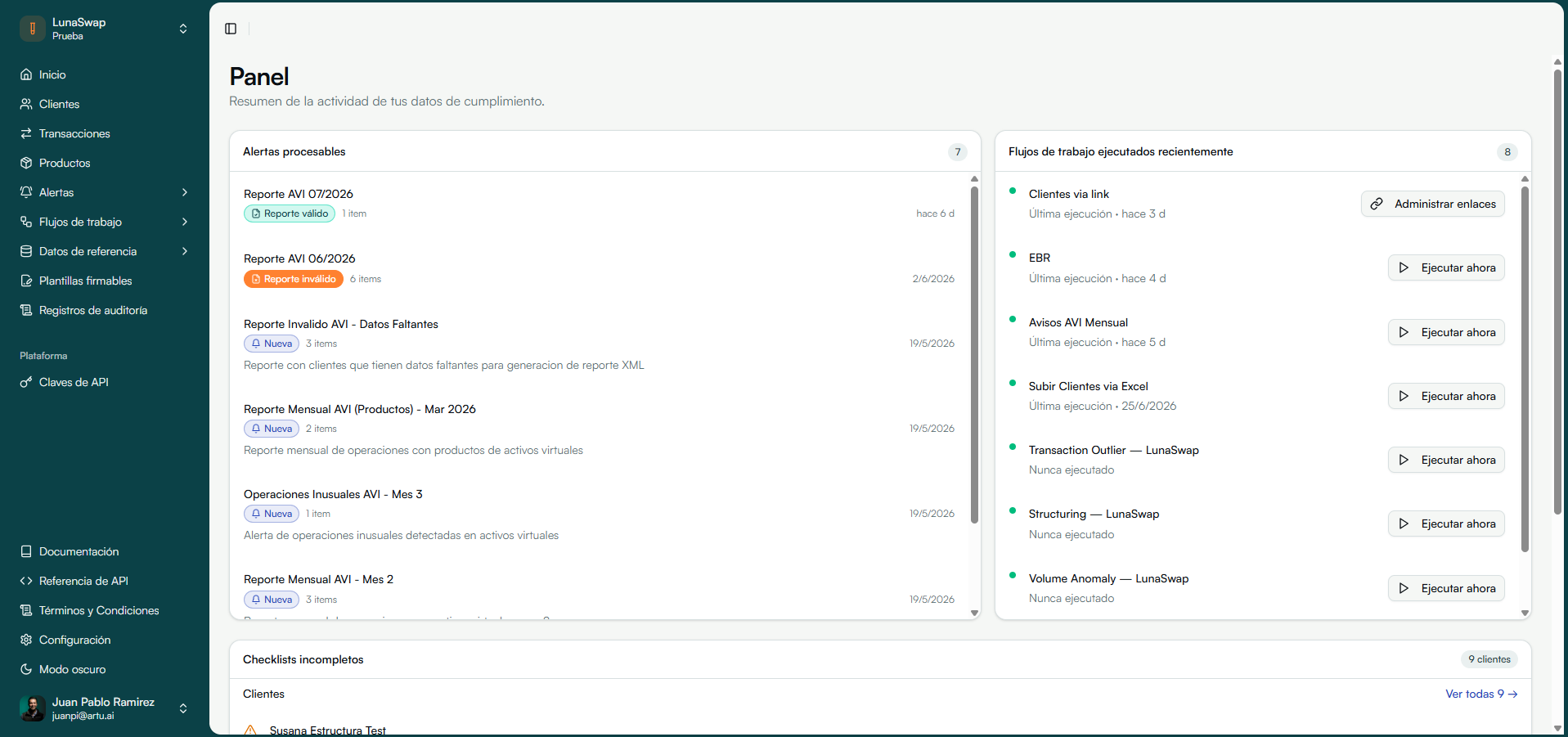This screenshot has width=1568, height=737.
Task: Open the LunaSwap workspace switcher chevrons
Action: [x=183, y=29]
